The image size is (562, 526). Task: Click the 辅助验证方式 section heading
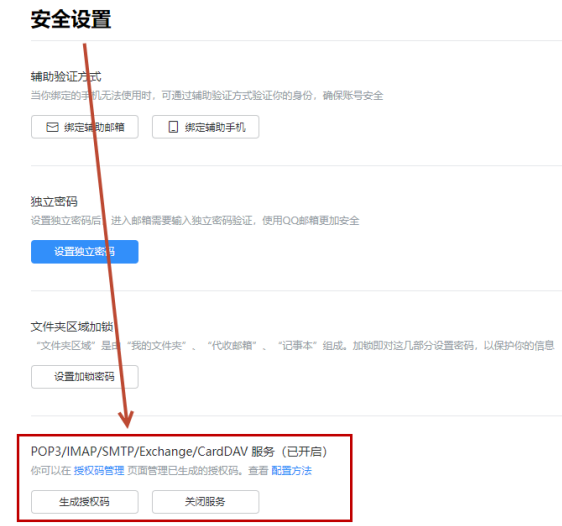(66, 76)
